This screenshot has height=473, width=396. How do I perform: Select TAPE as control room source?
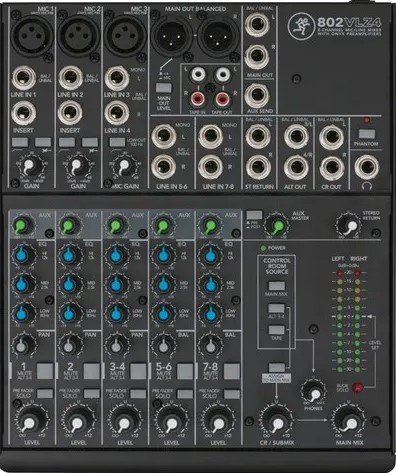pyautogui.click(x=277, y=330)
